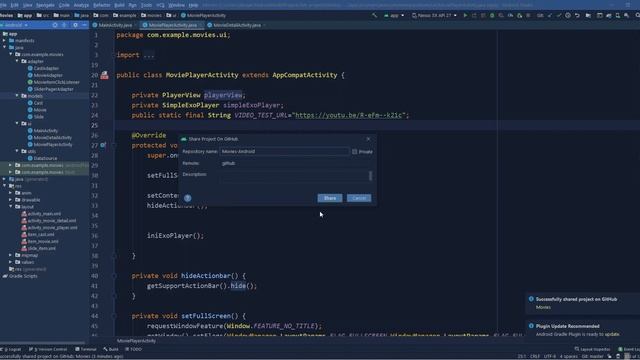Click the Description field scrollbar in dialog
640x360 pixels.
[370, 176]
